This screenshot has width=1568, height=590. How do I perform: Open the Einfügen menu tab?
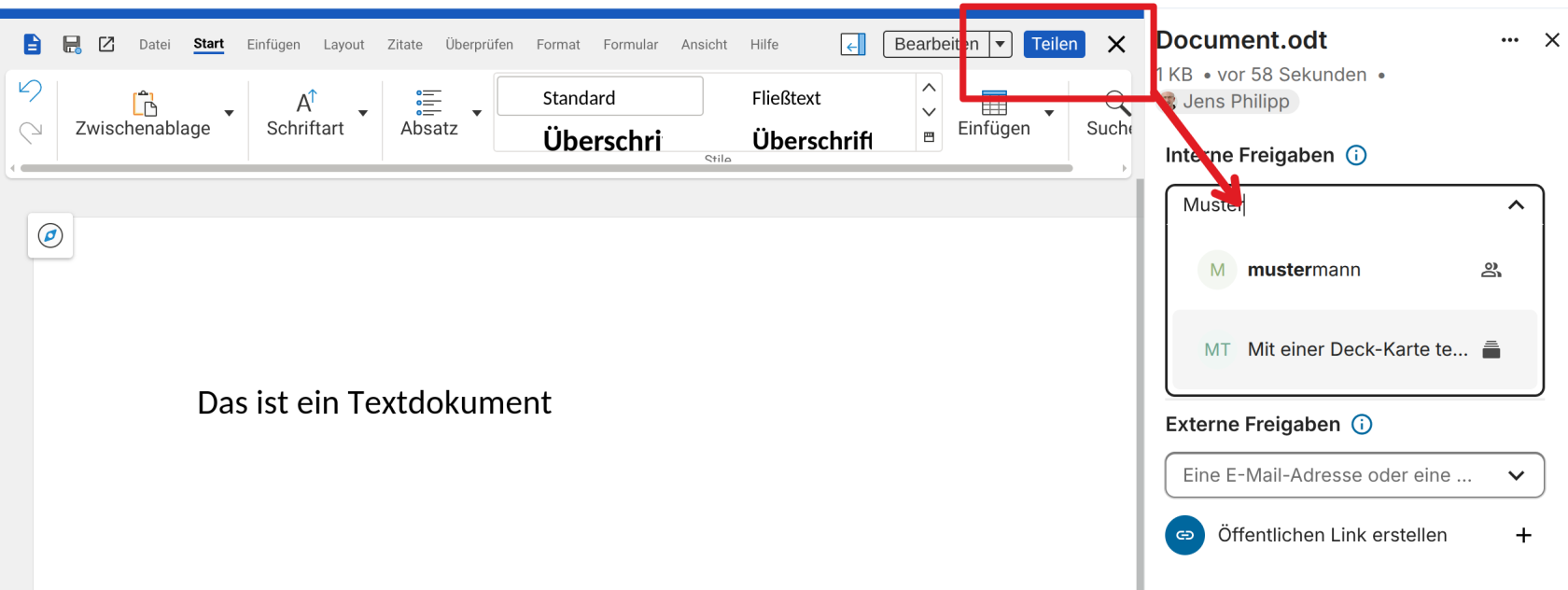pyautogui.click(x=273, y=44)
